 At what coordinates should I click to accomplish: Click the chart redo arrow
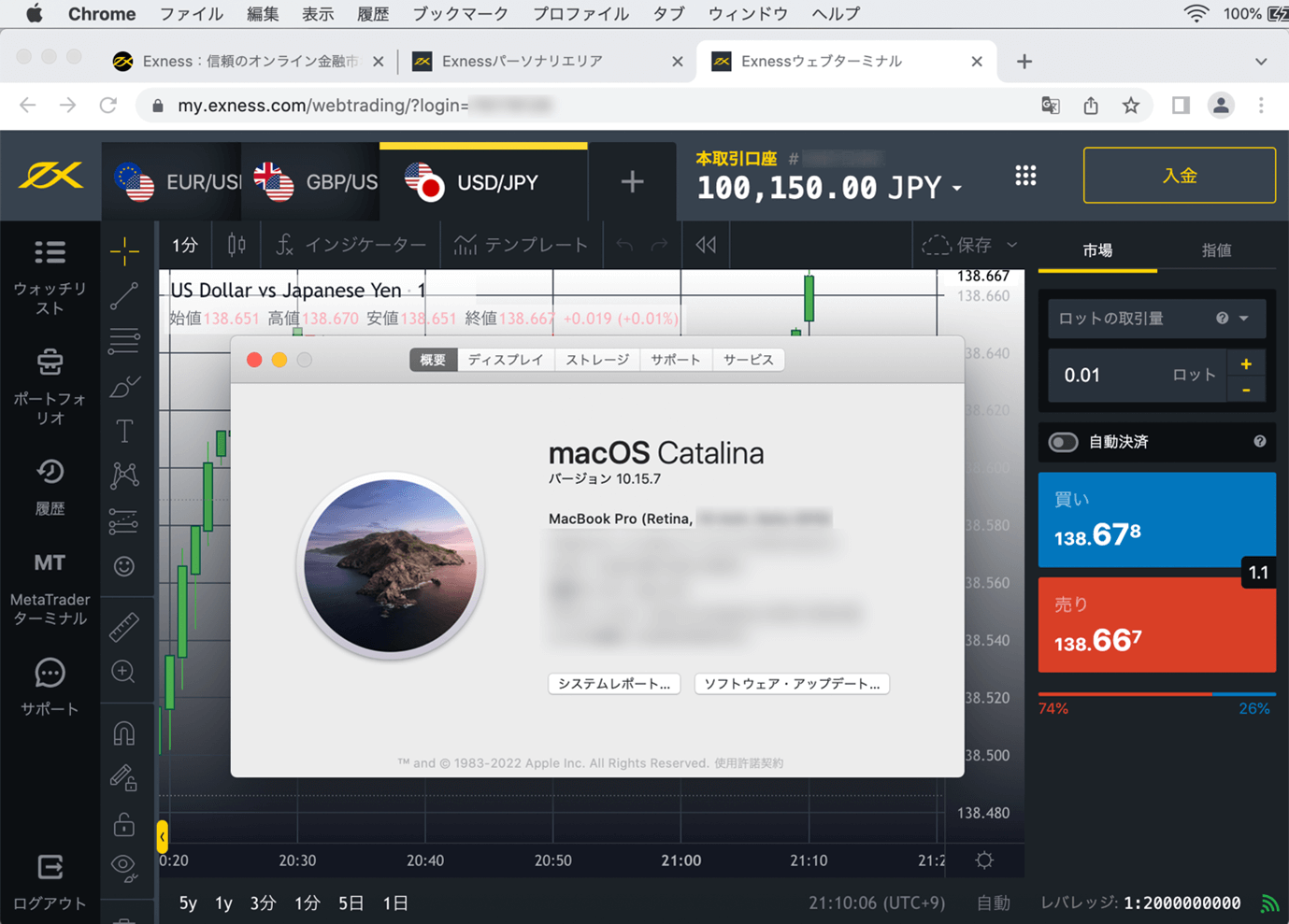pos(659,245)
